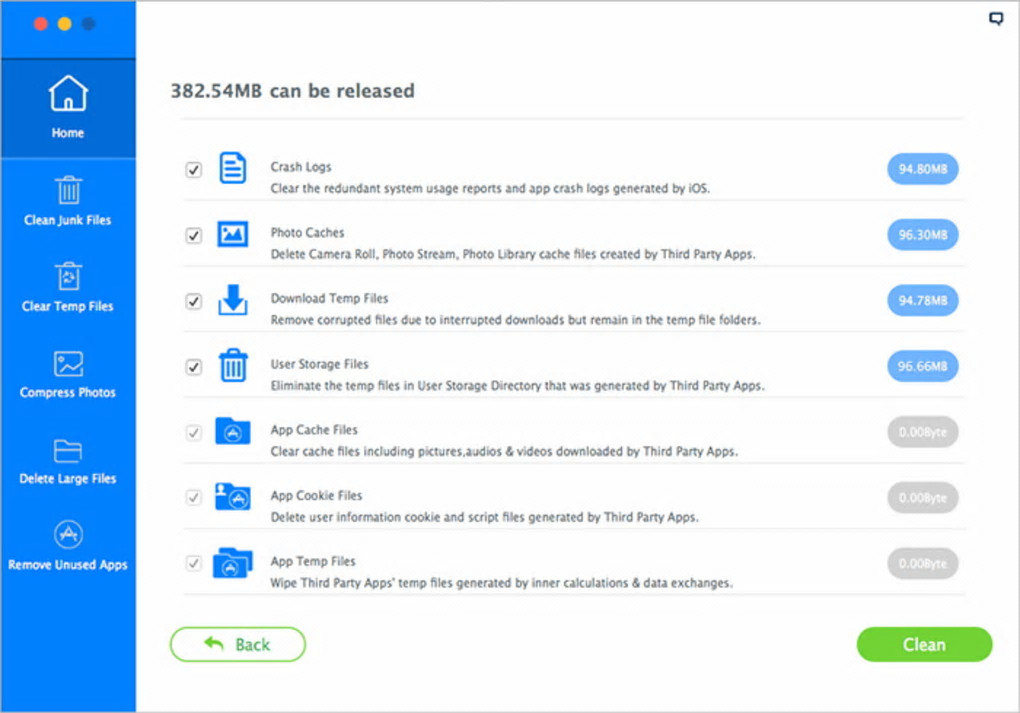Click the feedback chat icon

[995, 19]
